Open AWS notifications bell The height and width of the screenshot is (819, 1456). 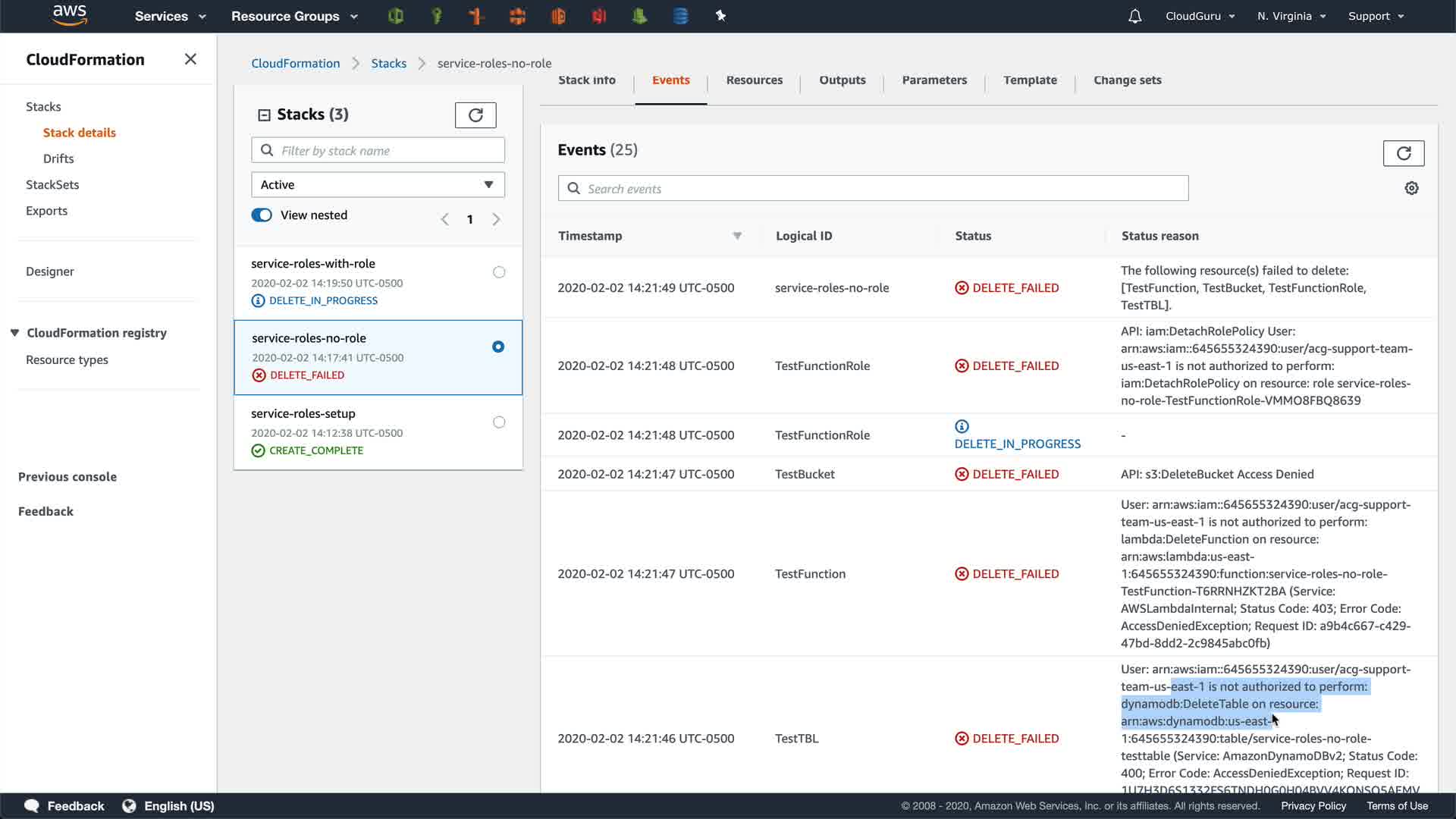1134,16
